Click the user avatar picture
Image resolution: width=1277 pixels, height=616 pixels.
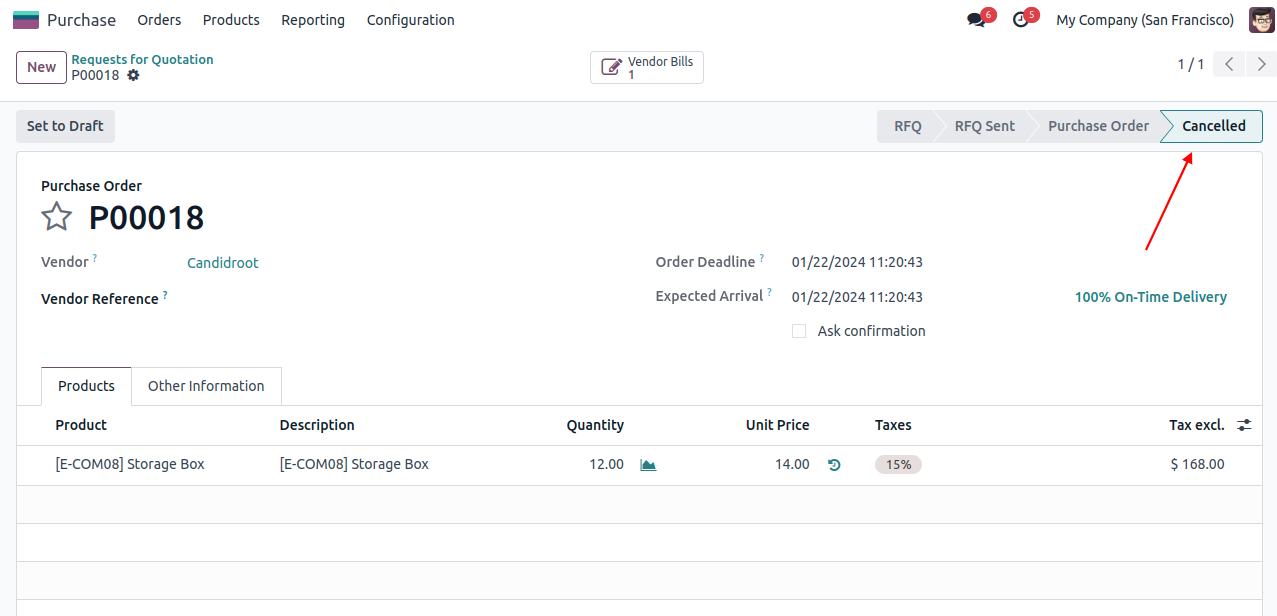coord(1261,20)
